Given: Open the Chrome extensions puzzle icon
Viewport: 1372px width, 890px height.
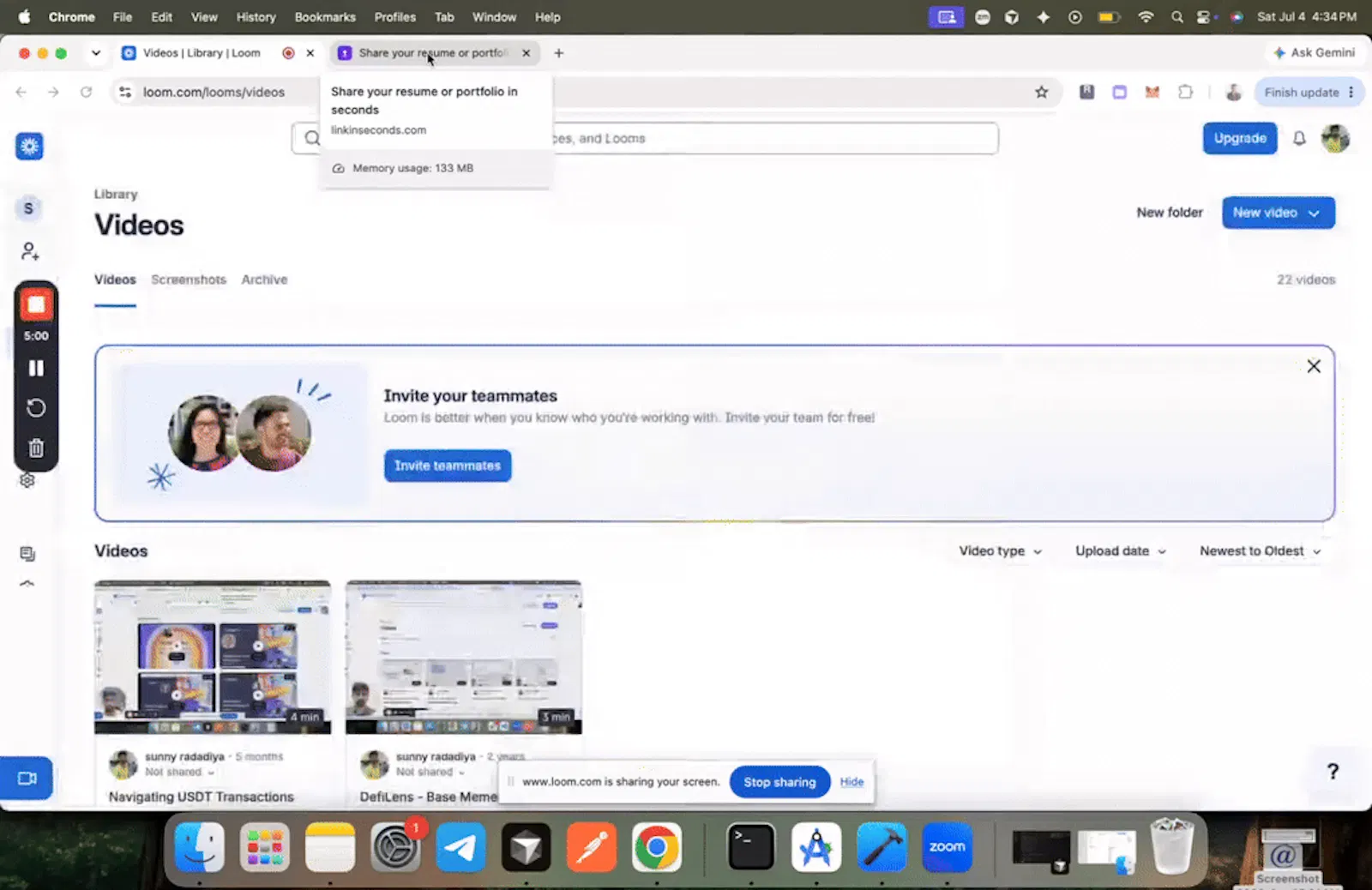Looking at the screenshot, I should 1185,92.
